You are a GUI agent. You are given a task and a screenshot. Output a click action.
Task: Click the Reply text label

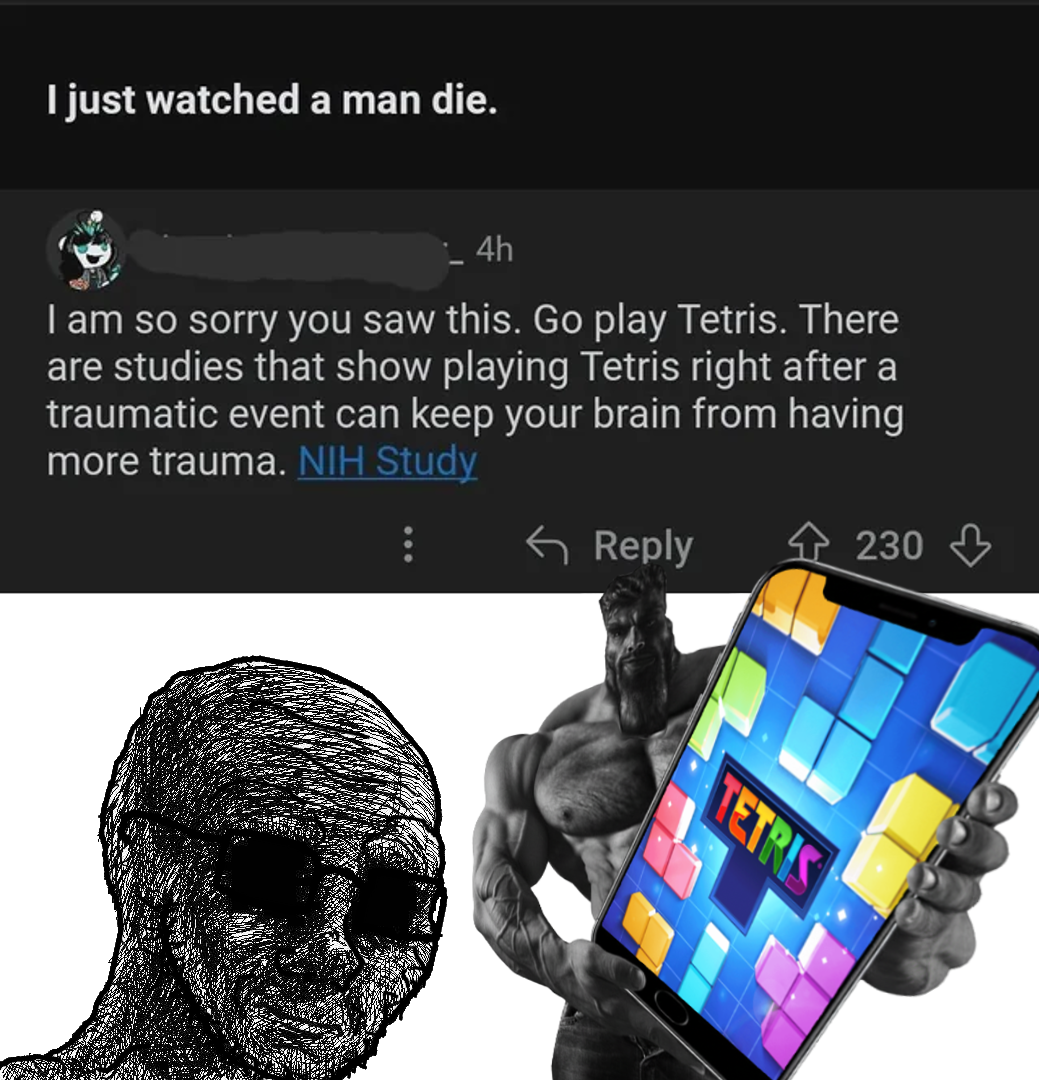tap(644, 546)
